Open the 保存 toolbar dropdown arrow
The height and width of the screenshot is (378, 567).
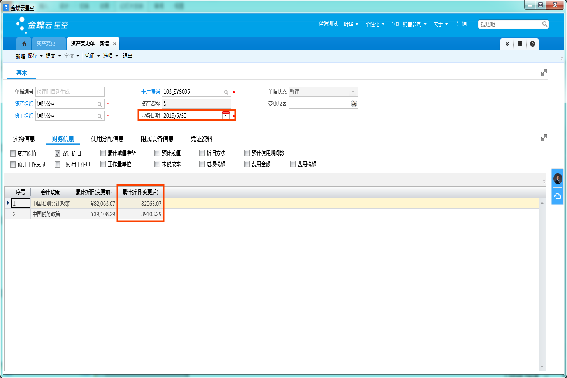pos(41,56)
